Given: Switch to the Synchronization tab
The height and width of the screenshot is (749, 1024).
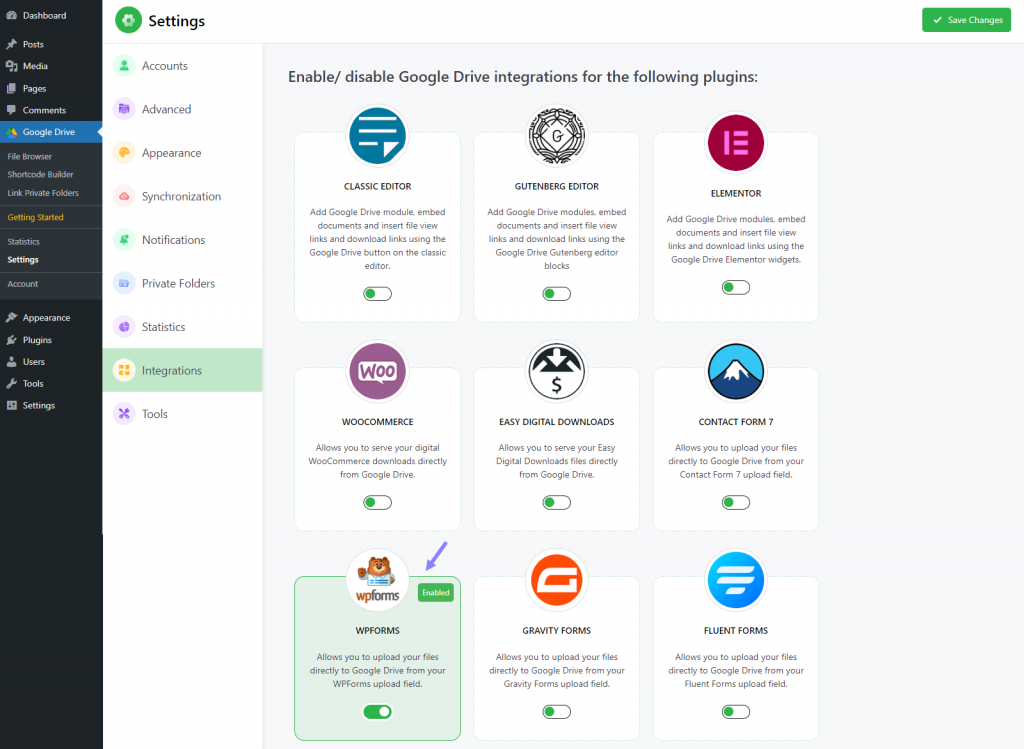Looking at the screenshot, I should pos(183,196).
